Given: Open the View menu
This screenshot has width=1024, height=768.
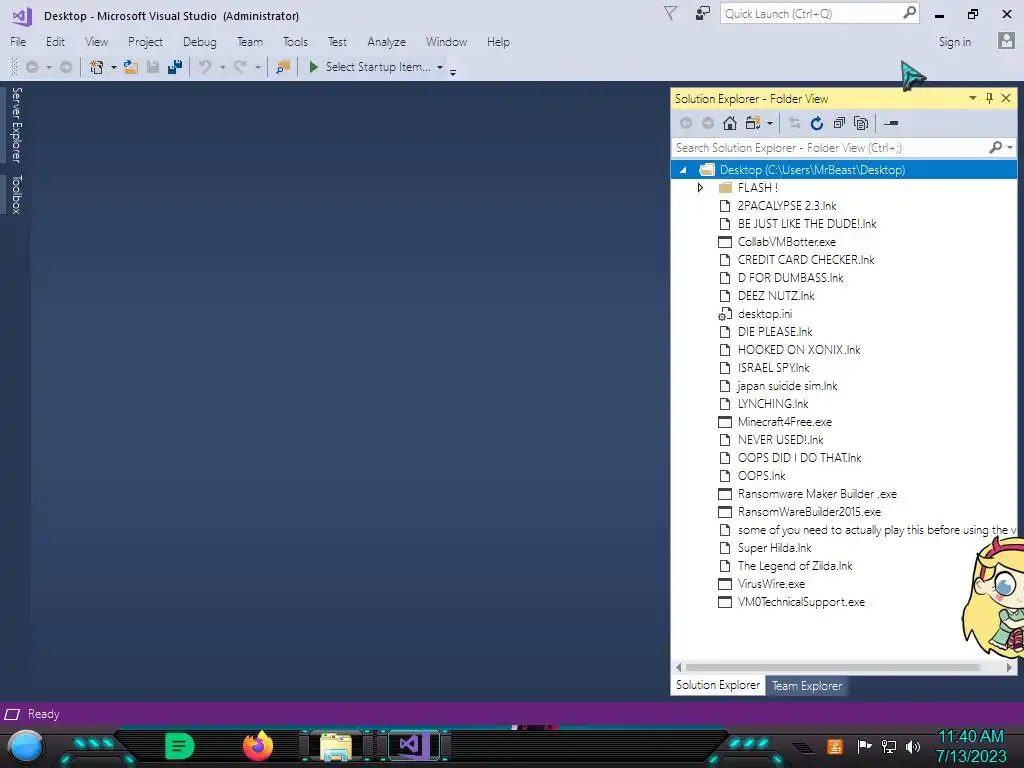Looking at the screenshot, I should click(x=96, y=42).
